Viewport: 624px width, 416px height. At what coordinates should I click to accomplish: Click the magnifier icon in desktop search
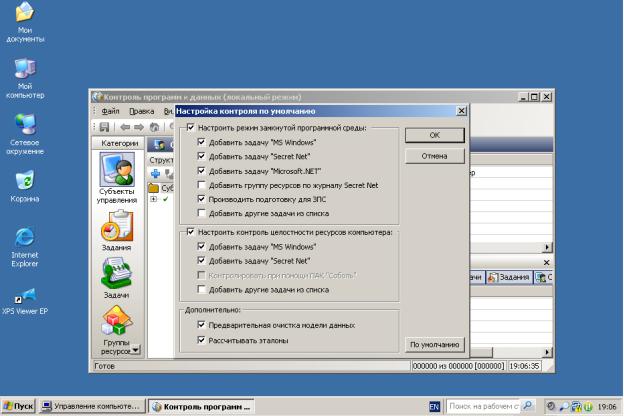click(x=527, y=406)
